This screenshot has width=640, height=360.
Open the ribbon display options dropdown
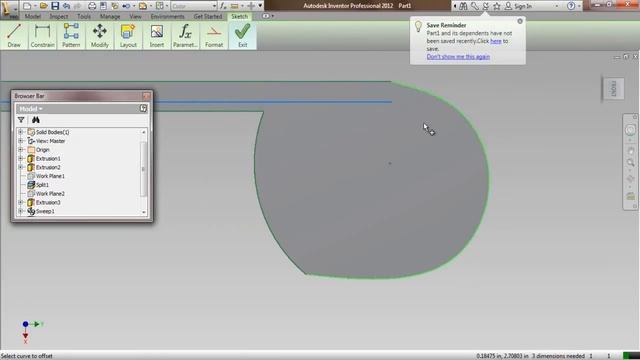coord(268,16)
